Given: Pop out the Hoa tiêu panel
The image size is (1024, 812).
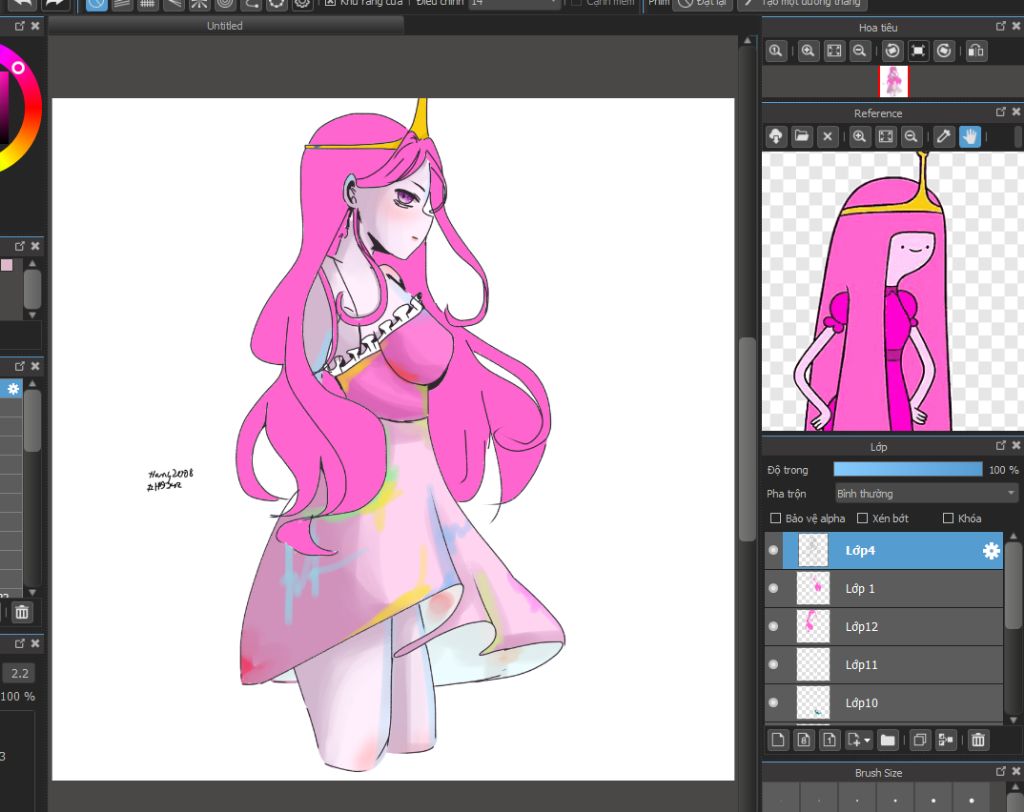Looking at the screenshot, I should coord(1000,26).
